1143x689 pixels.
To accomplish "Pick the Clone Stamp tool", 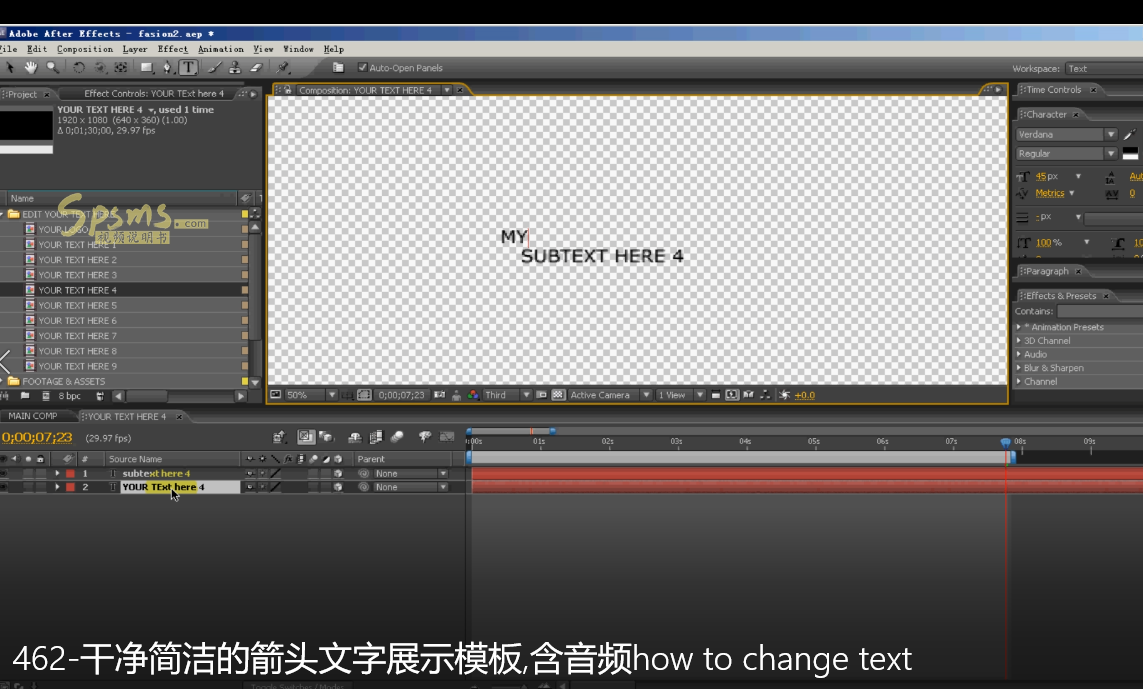I will click(234, 68).
